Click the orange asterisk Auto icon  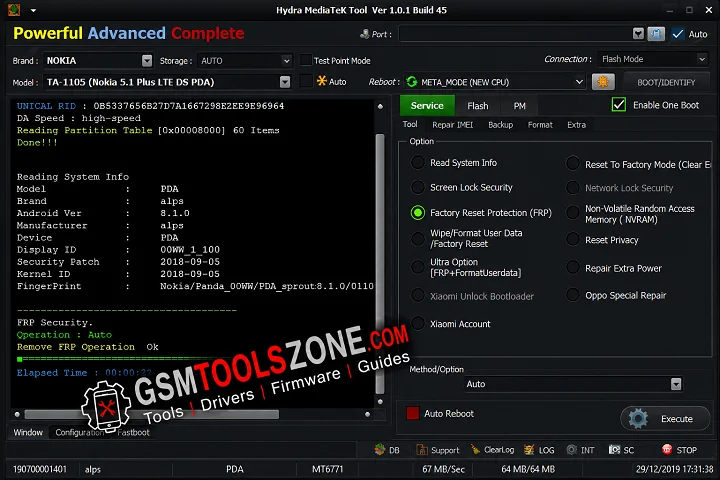(321, 81)
